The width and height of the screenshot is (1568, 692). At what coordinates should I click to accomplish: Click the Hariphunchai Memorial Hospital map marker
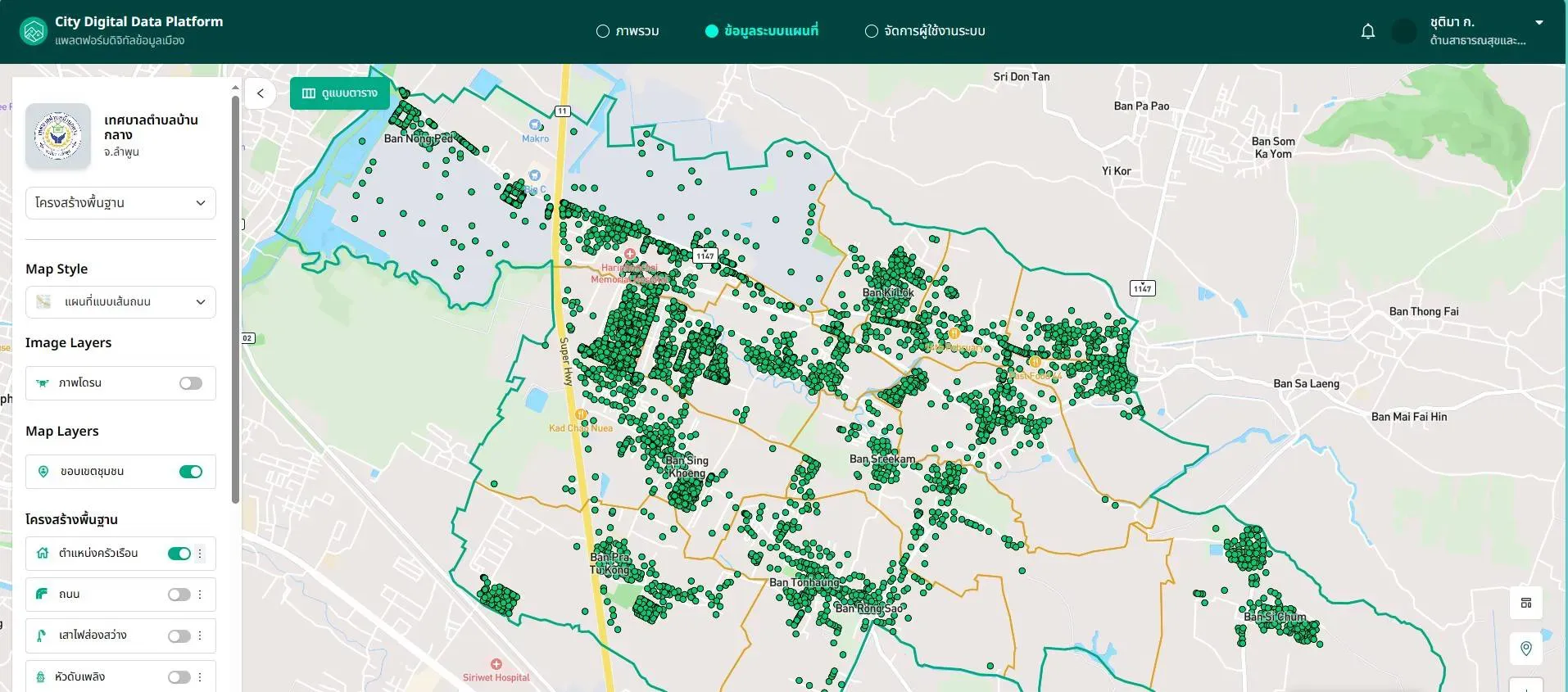coord(629,254)
